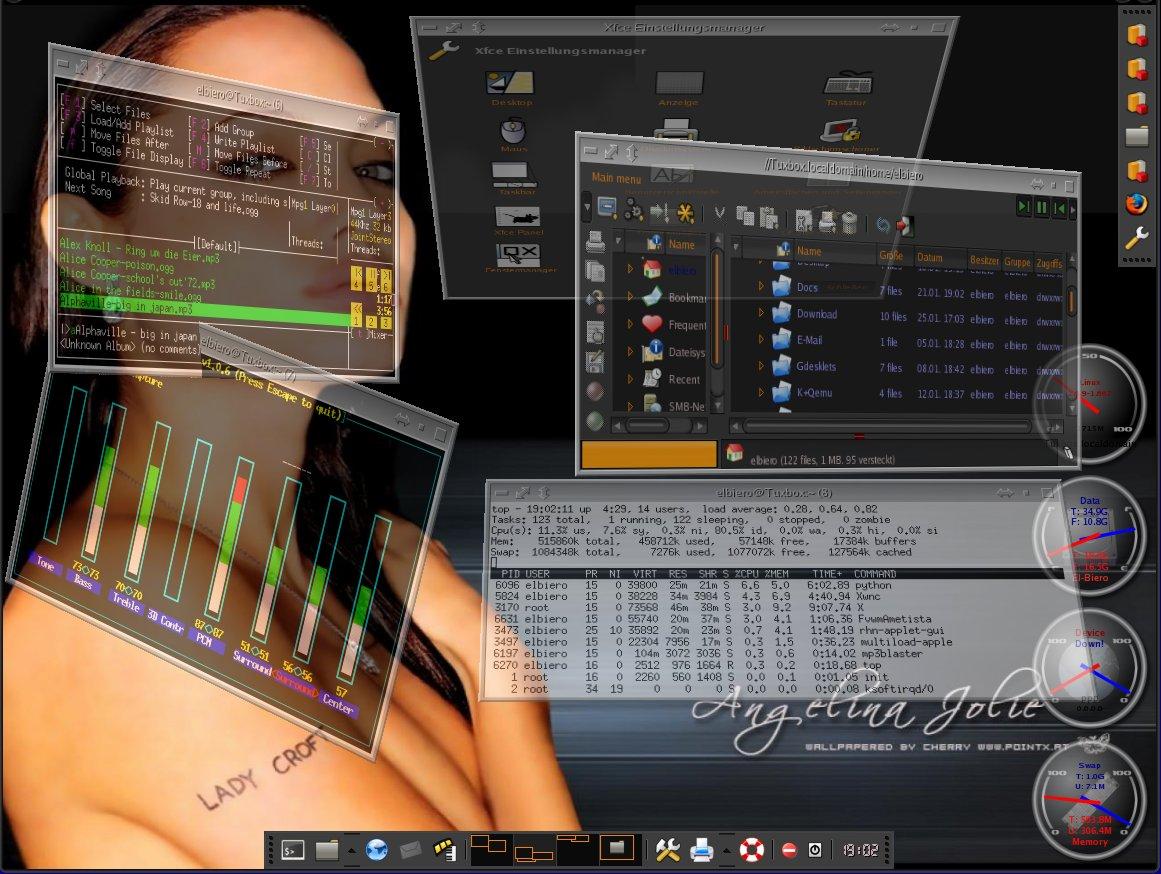Expand the Recent tree item in sidebar
The width and height of the screenshot is (1161, 874).
pyautogui.click(x=631, y=378)
